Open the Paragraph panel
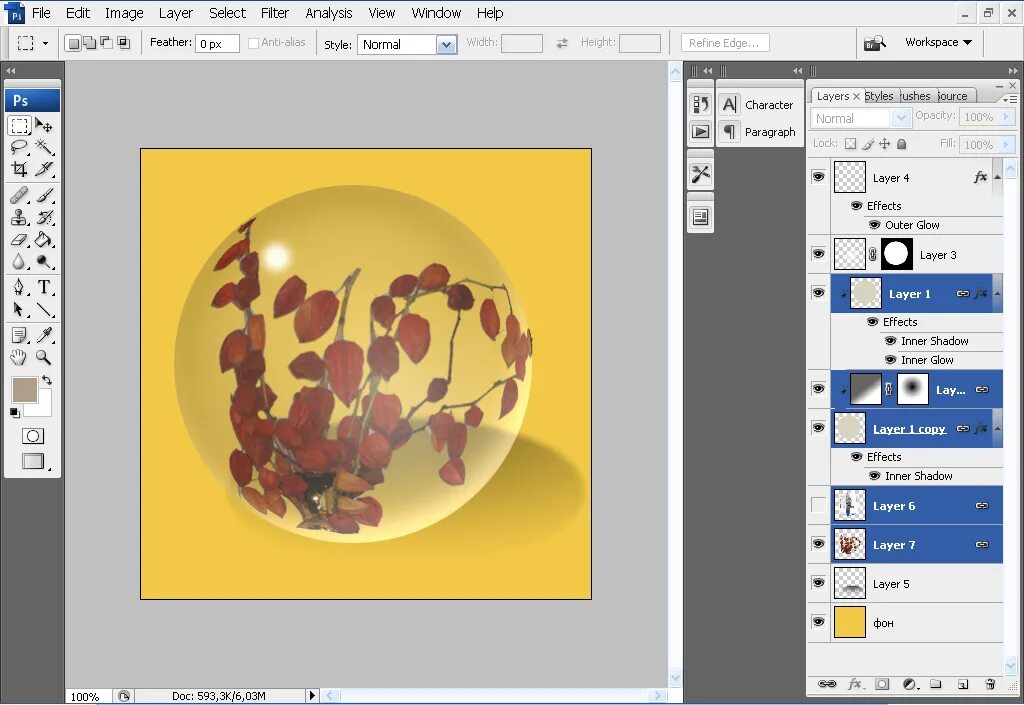Image resolution: width=1024 pixels, height=705 pixels. point(760,132)
